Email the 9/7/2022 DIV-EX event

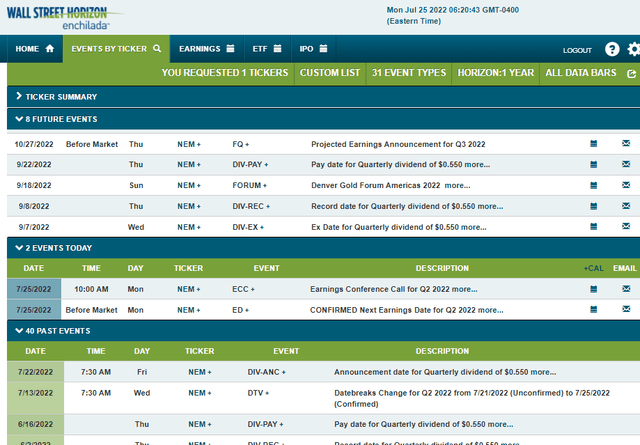click(626, 226)
